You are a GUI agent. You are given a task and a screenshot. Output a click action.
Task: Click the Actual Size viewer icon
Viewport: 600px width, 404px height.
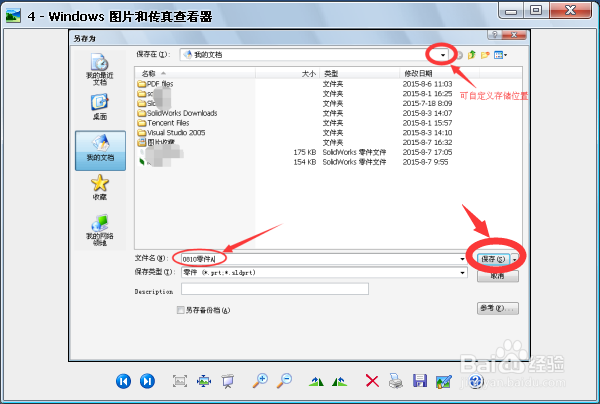pos(204,381)
